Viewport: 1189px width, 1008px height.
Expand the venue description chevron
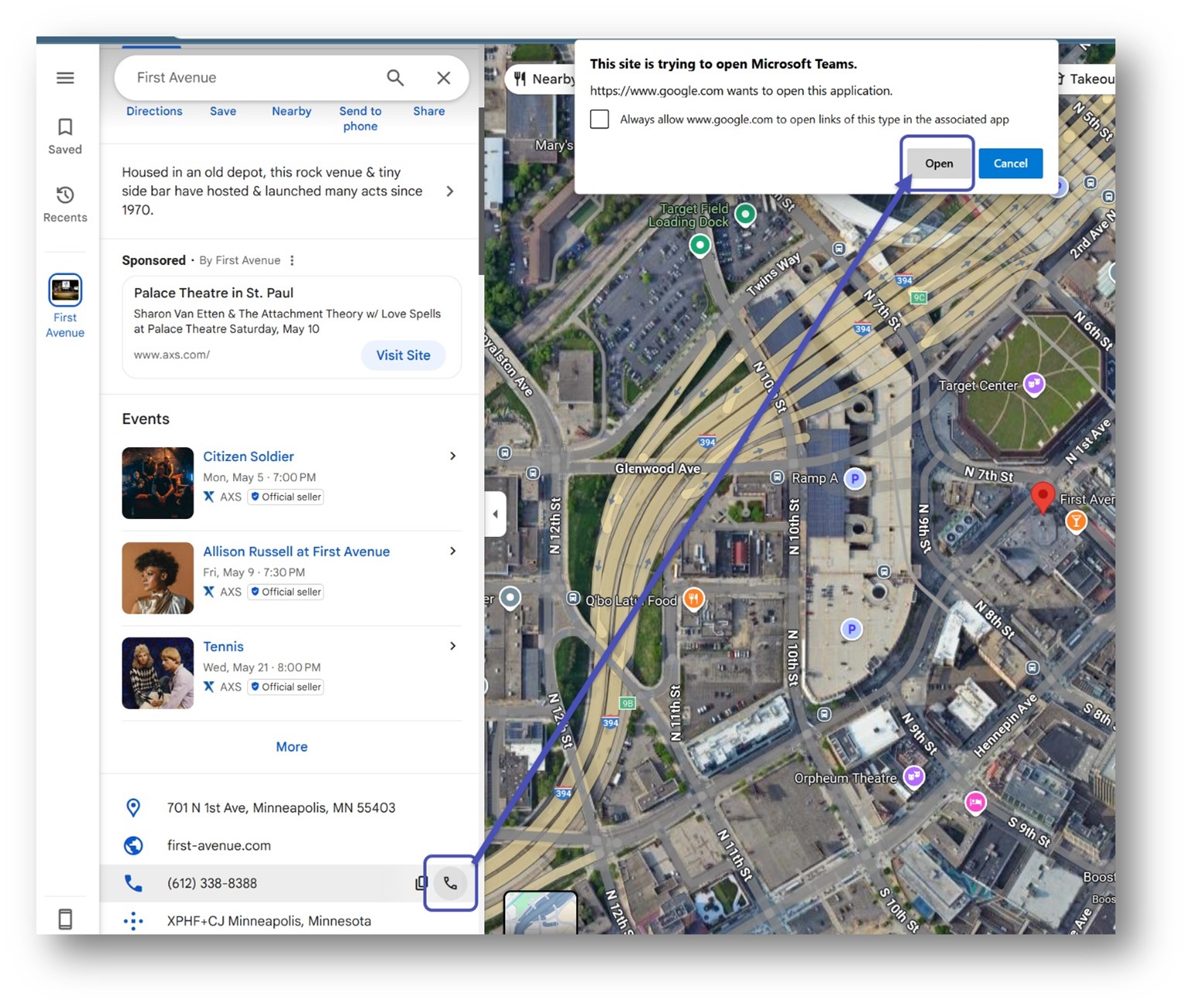[450, 191]
